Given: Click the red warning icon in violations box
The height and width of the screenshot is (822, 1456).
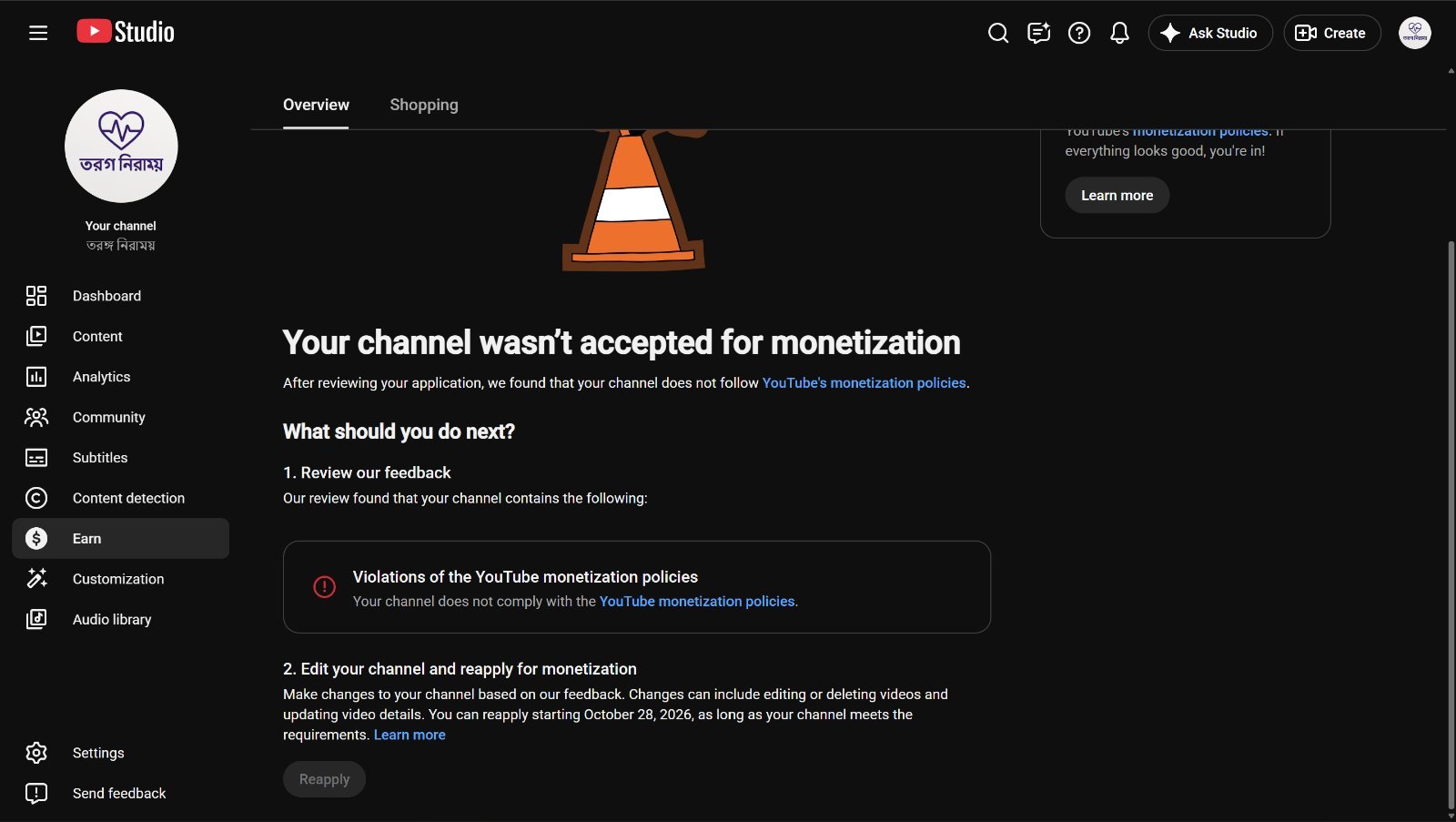Looking at the screenshot, I should 325,587.
